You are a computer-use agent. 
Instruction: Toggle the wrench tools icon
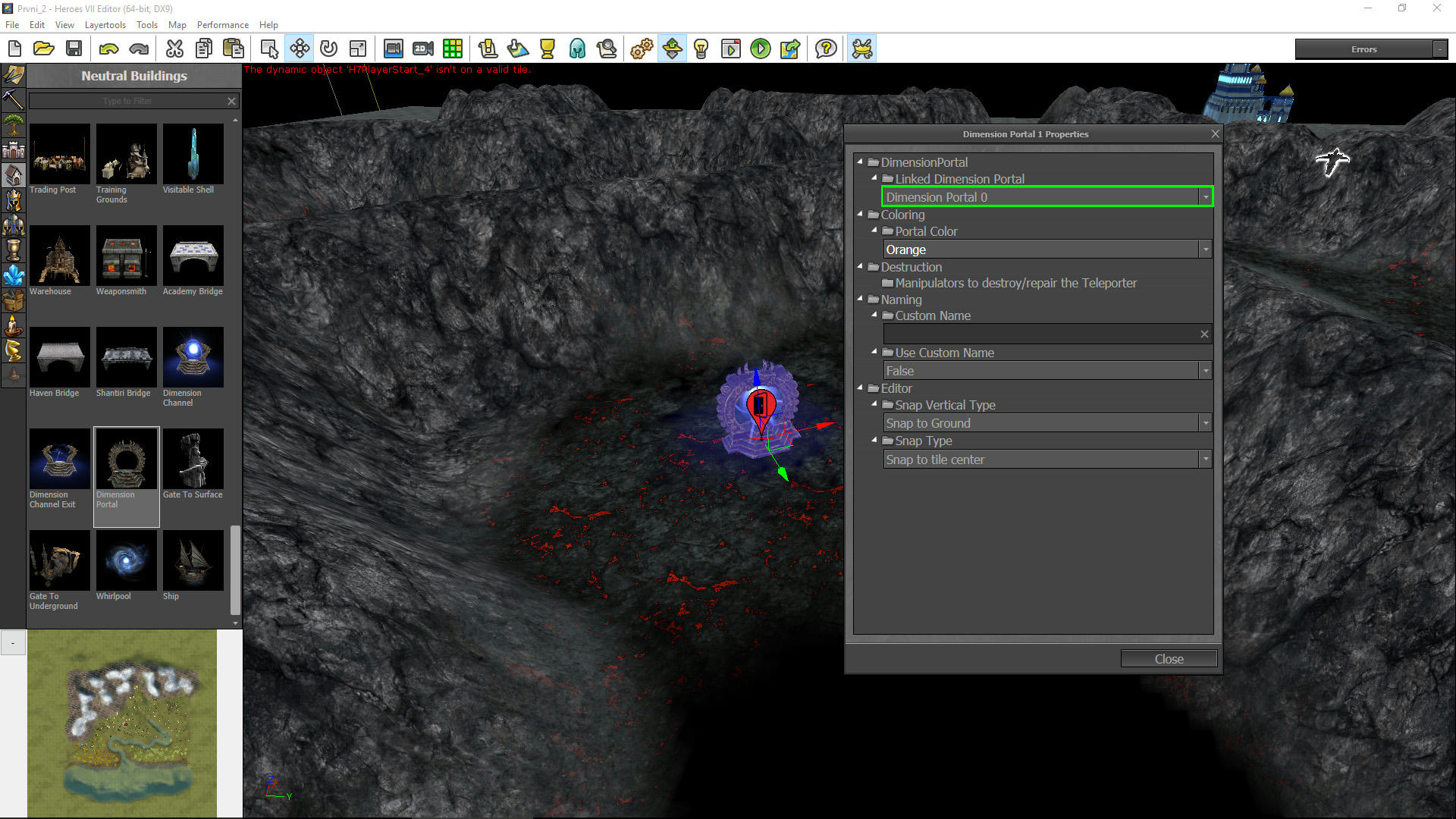[x=862, y=49]
